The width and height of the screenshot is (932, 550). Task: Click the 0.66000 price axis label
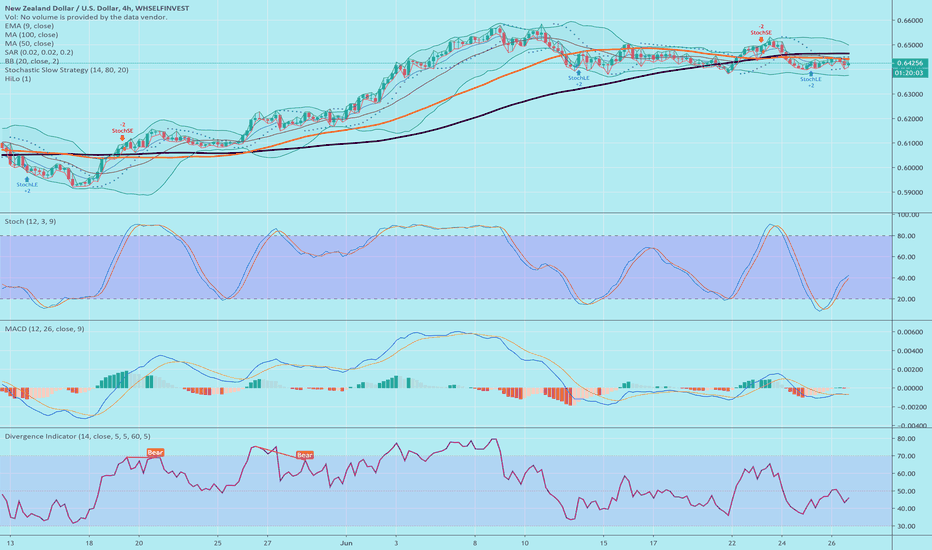click(910, 20)
